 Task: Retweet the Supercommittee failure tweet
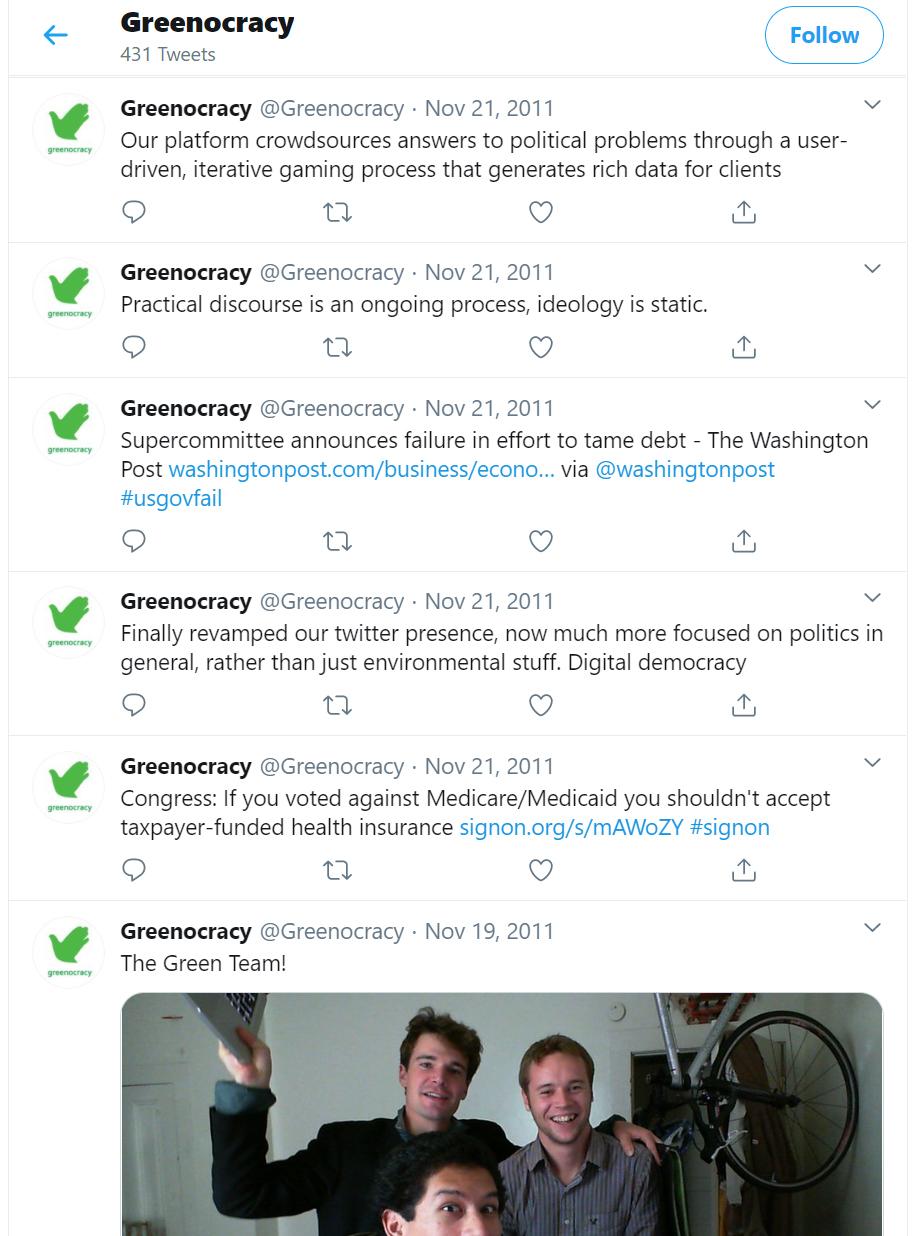[x=338, y=541]
